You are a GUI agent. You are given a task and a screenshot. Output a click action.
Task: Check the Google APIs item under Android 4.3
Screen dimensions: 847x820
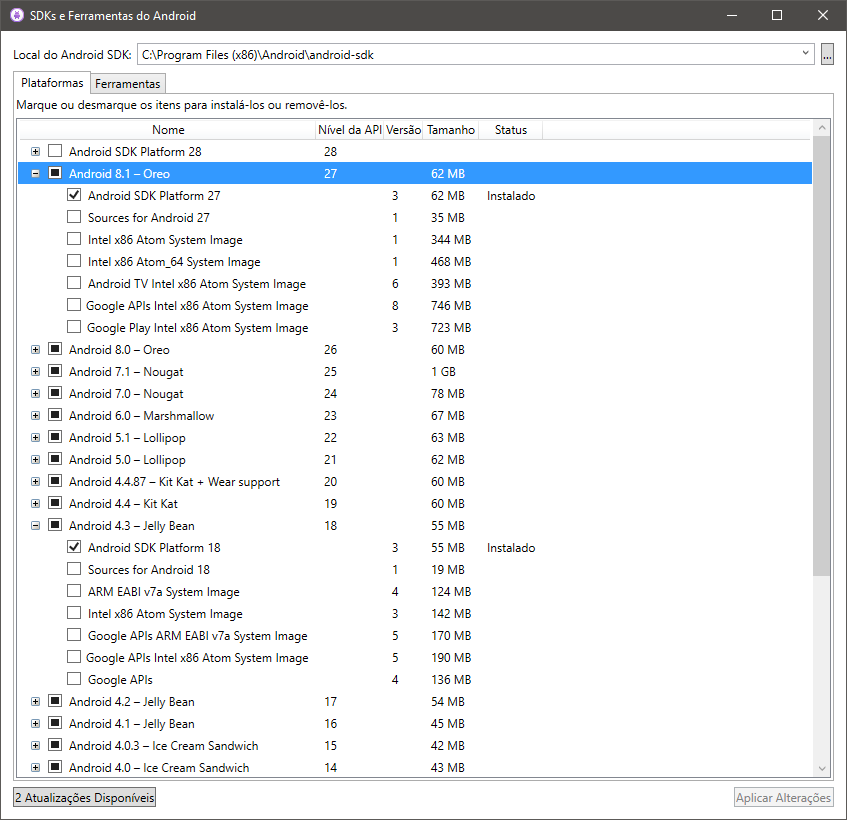[74, 679]
